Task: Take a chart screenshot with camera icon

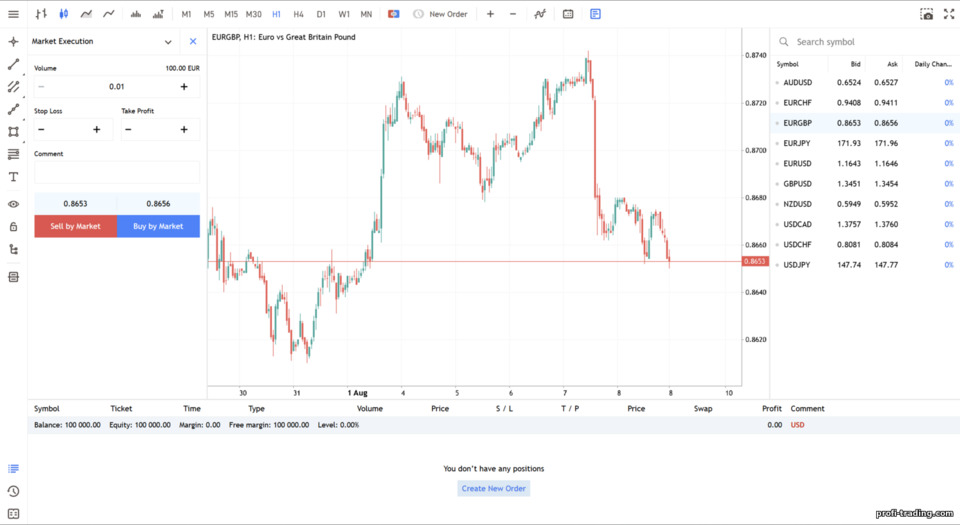Action: click(x=927, y=14)
